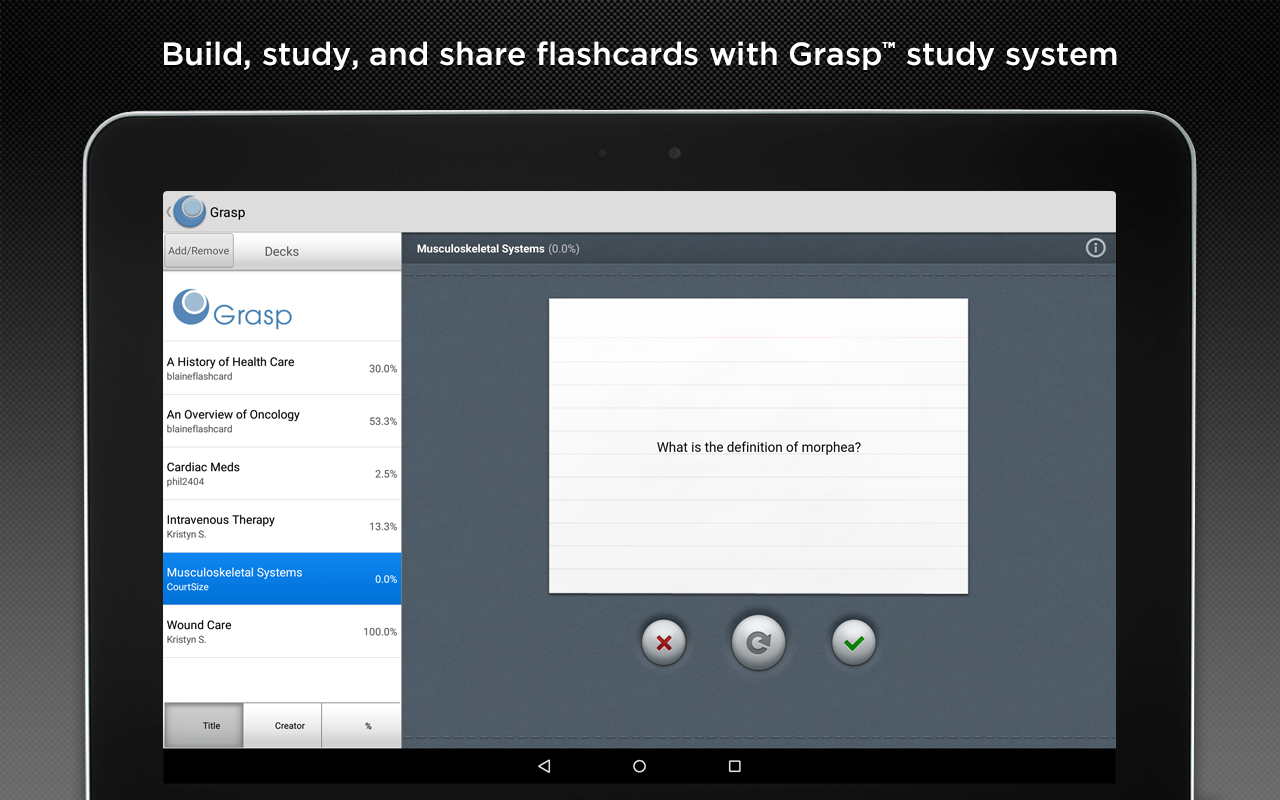Image resolution: width=1280 pixels, height=800 pixels.
Task: Select the An Overview of Oncology deck
Action: [x=281, y=420]
